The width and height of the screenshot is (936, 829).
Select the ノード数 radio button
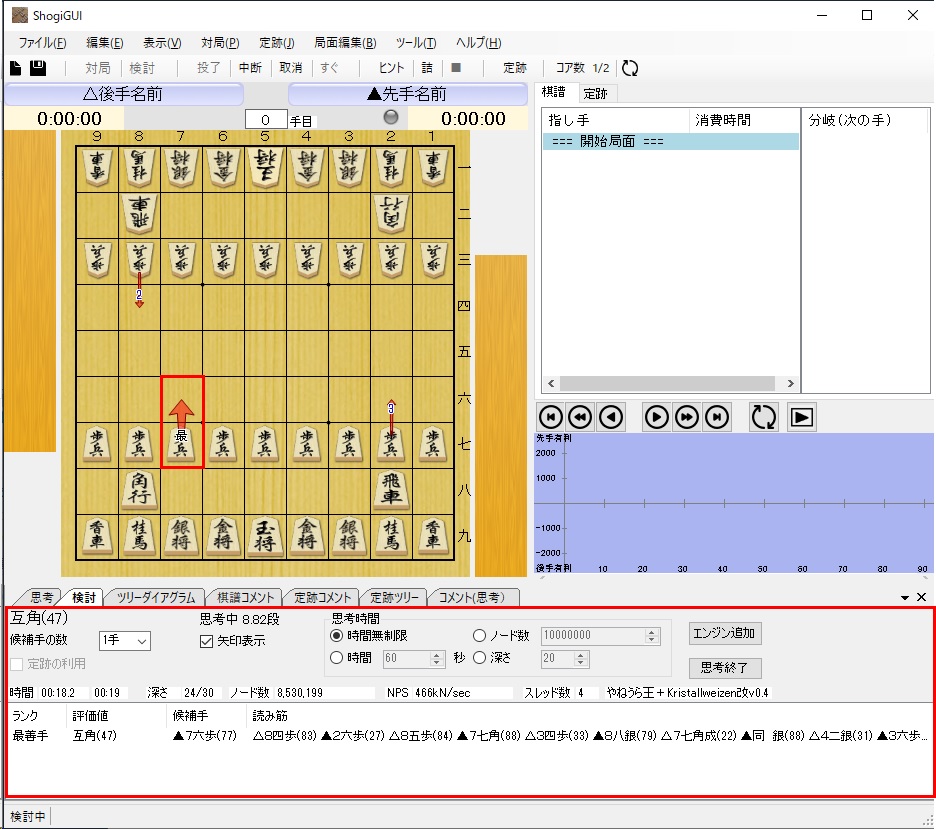click(479, 636)
